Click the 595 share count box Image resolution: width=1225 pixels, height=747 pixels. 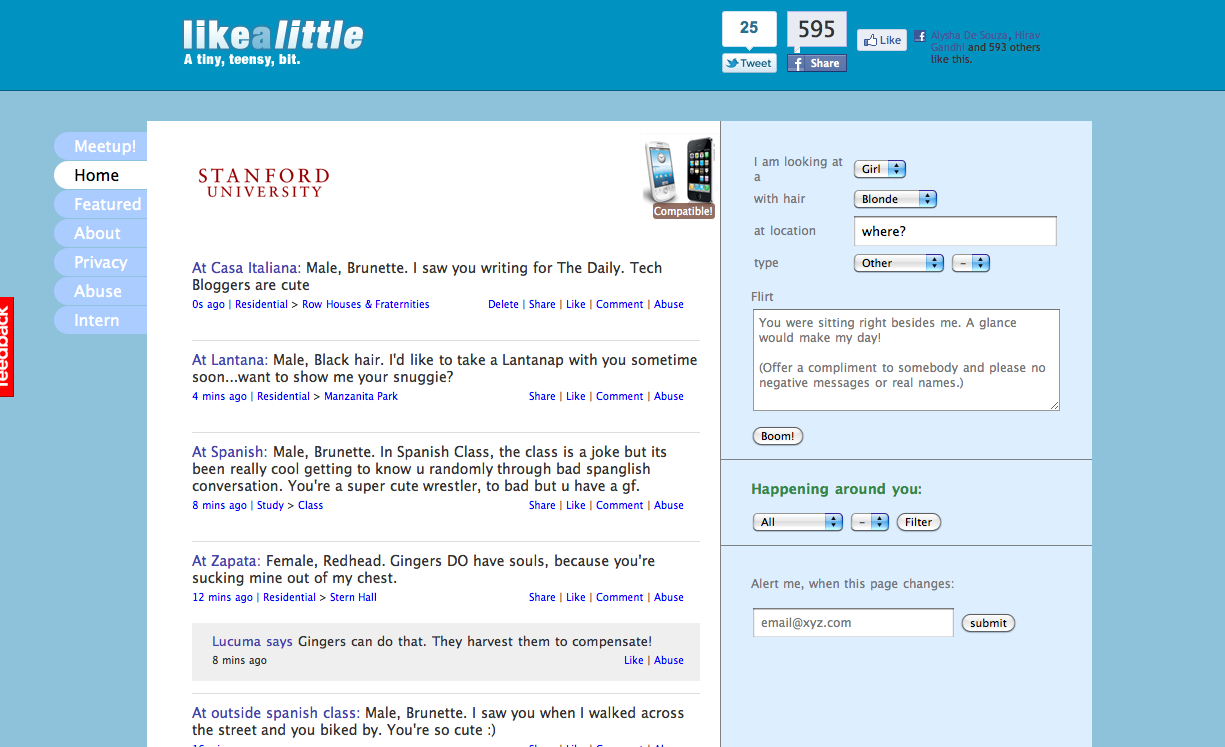coord(817,29)
